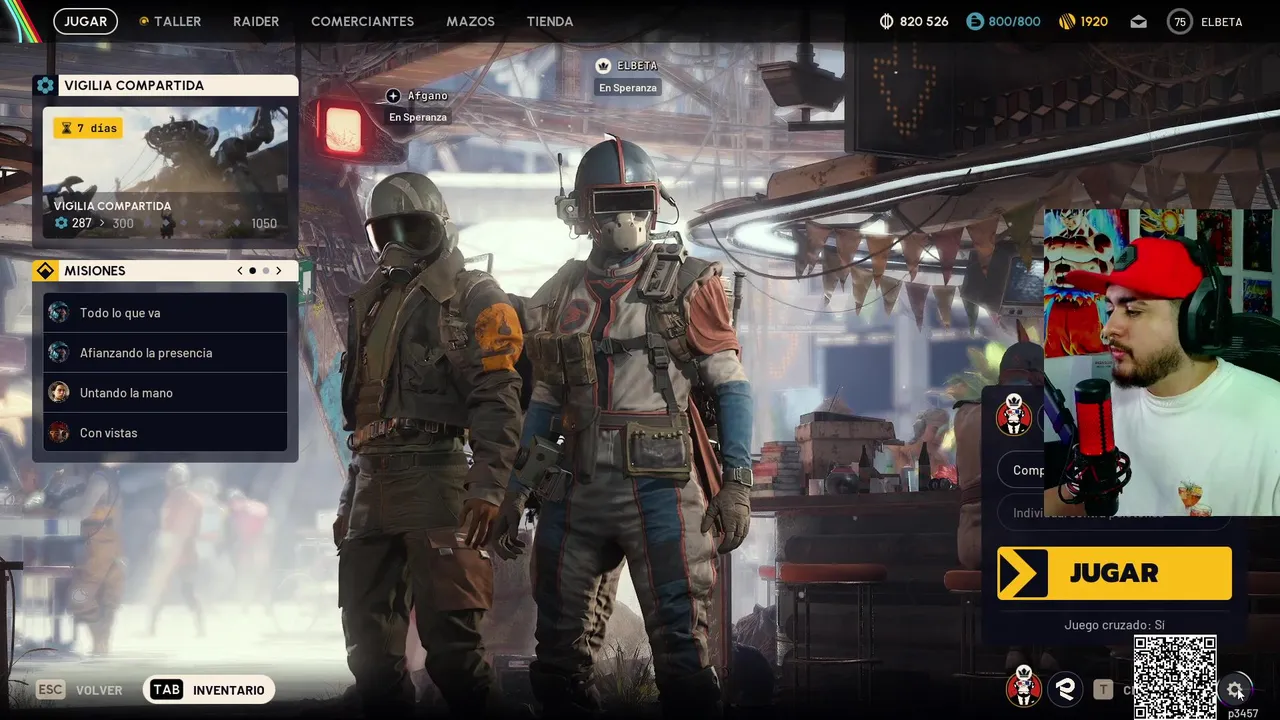Open the MAZOS tab
This screenshot has width=1280, height=720.
tap(470, 21)
